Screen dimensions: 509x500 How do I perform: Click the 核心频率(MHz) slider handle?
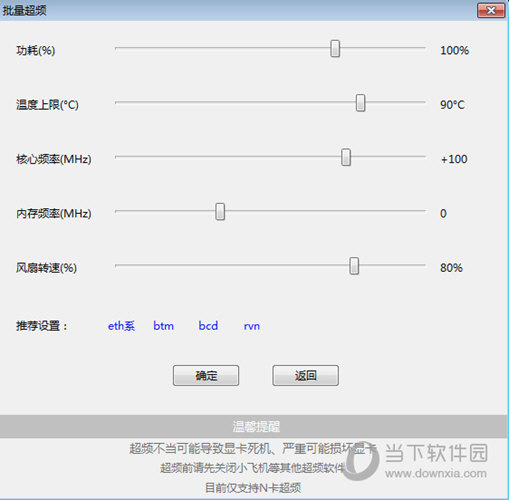(x=346, y=157)
